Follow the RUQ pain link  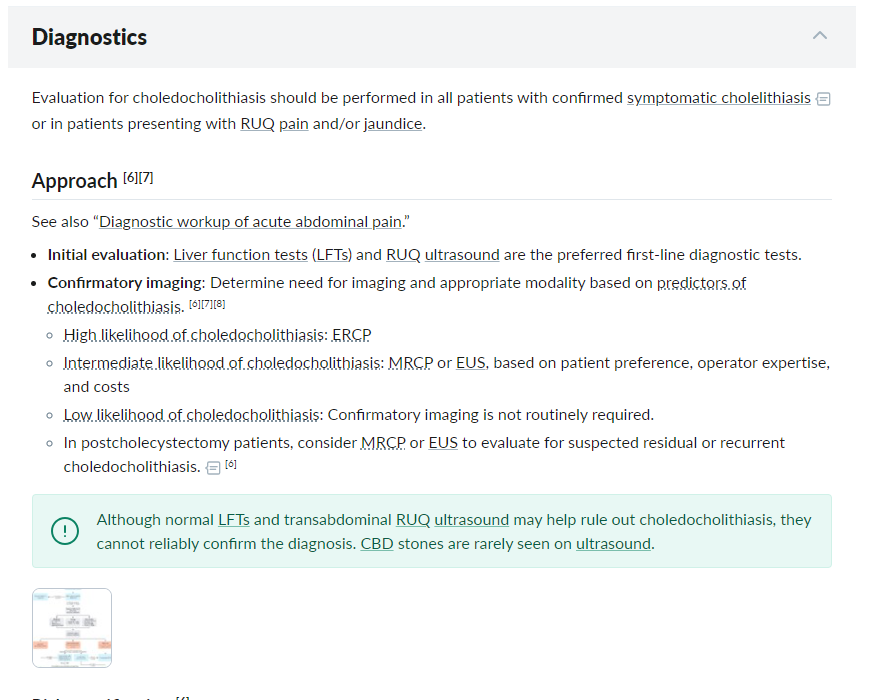274,123
